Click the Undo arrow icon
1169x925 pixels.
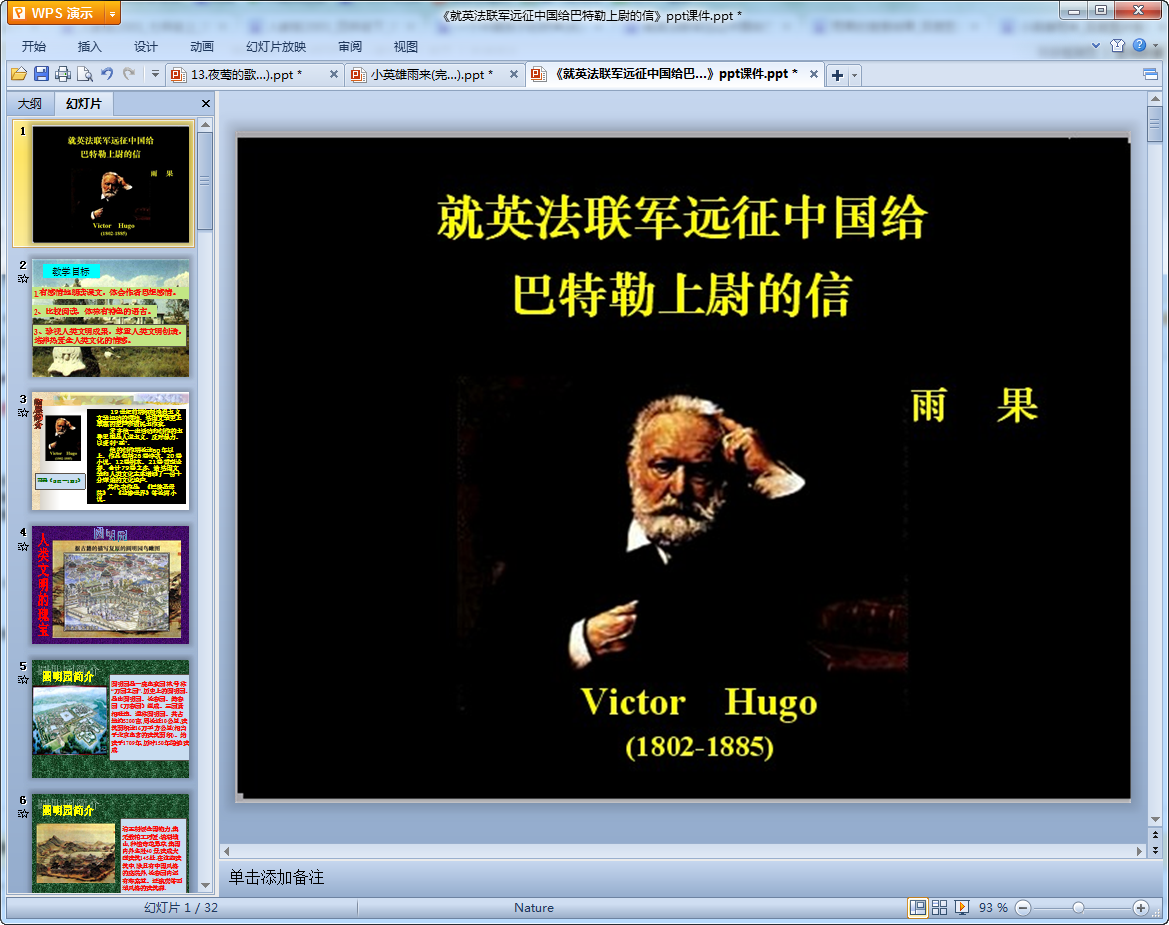107,74
